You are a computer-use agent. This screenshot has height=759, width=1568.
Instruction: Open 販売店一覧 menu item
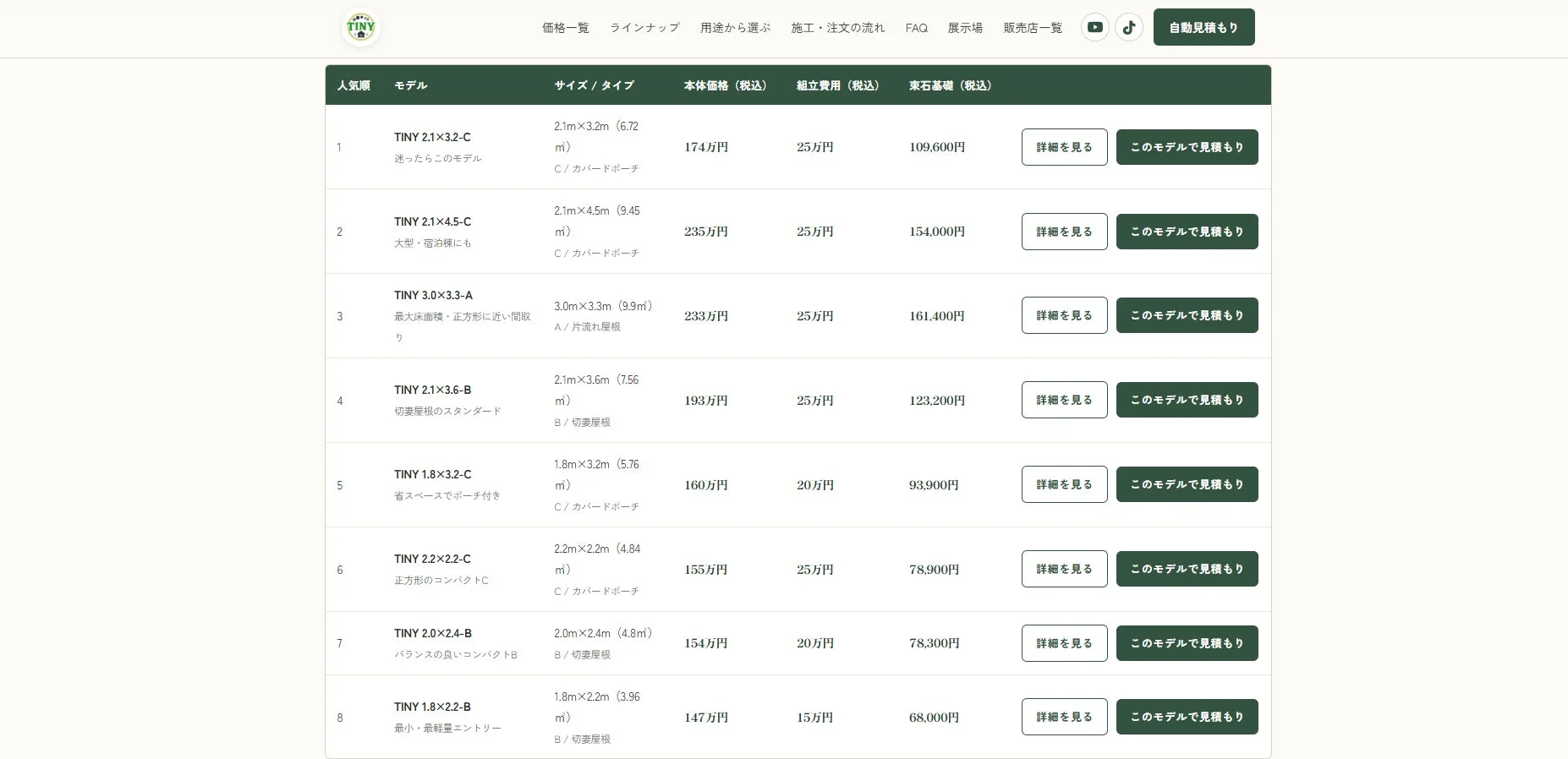(1033, 28)
